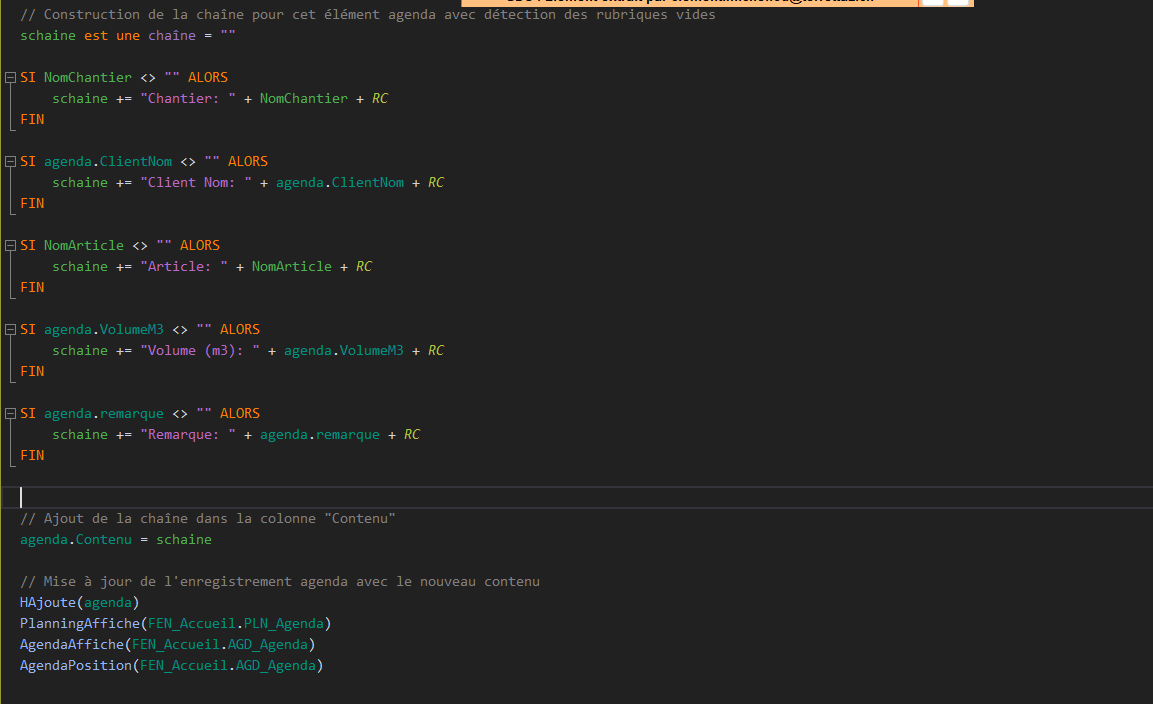
Task: Click 'agenda.VolumeM3' in the schaine line
Action: coord(343,350)
